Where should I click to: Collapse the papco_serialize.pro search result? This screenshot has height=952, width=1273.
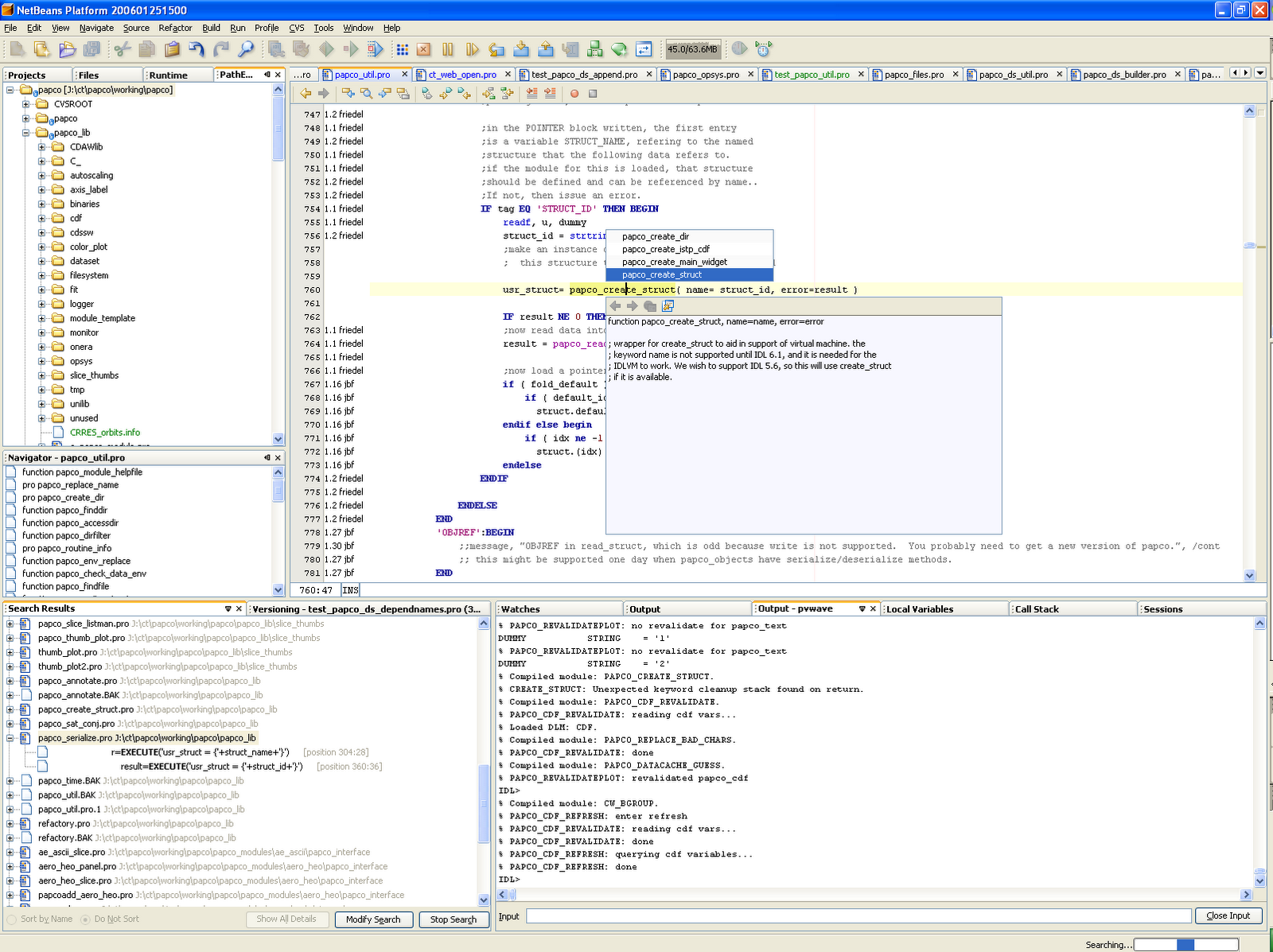[10, 738]
